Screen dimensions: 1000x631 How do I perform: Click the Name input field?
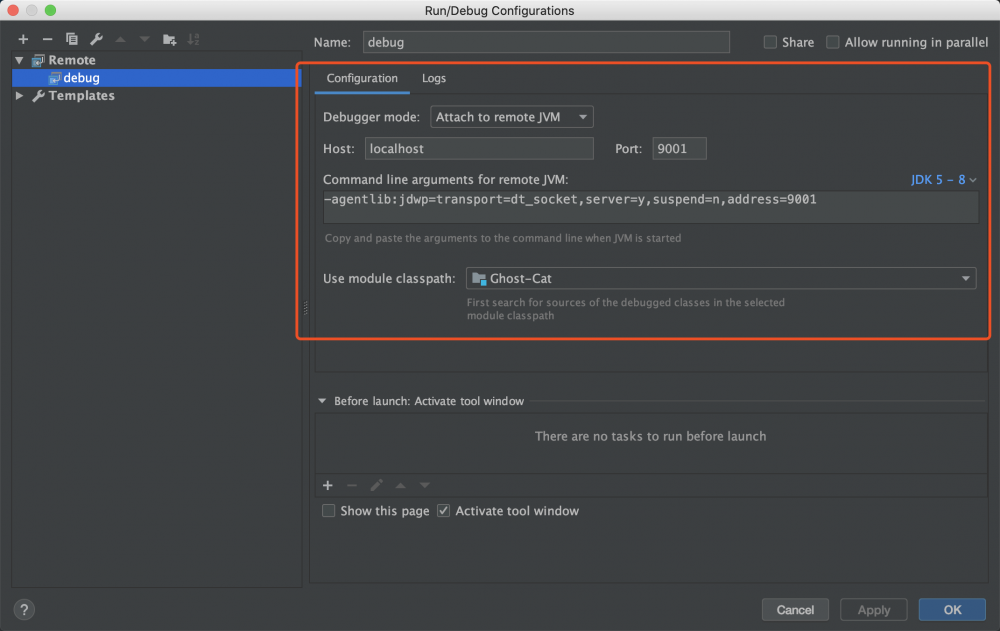coord(547,42)
